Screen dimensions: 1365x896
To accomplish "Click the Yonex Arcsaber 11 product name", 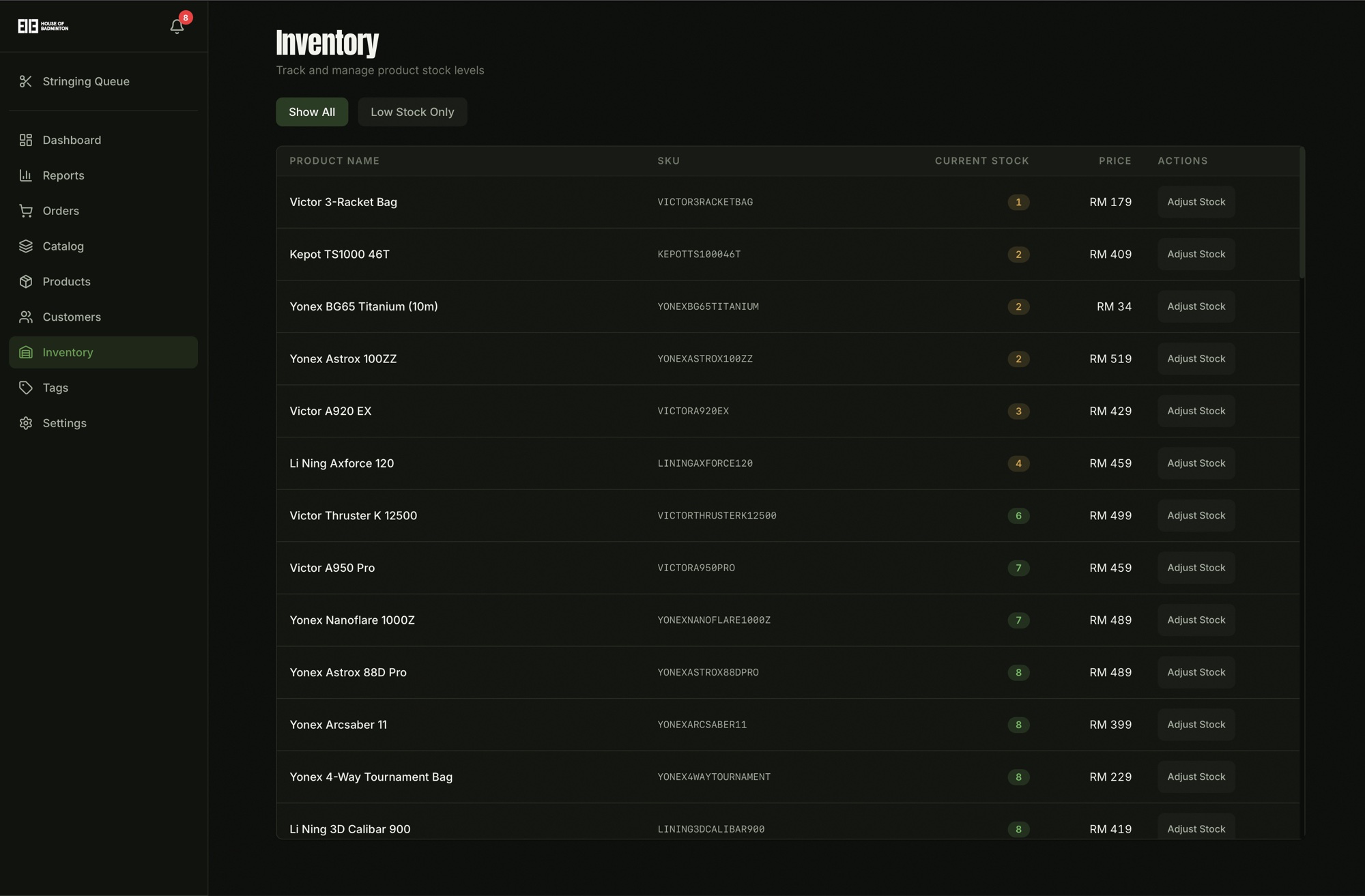I will [338, 725].
